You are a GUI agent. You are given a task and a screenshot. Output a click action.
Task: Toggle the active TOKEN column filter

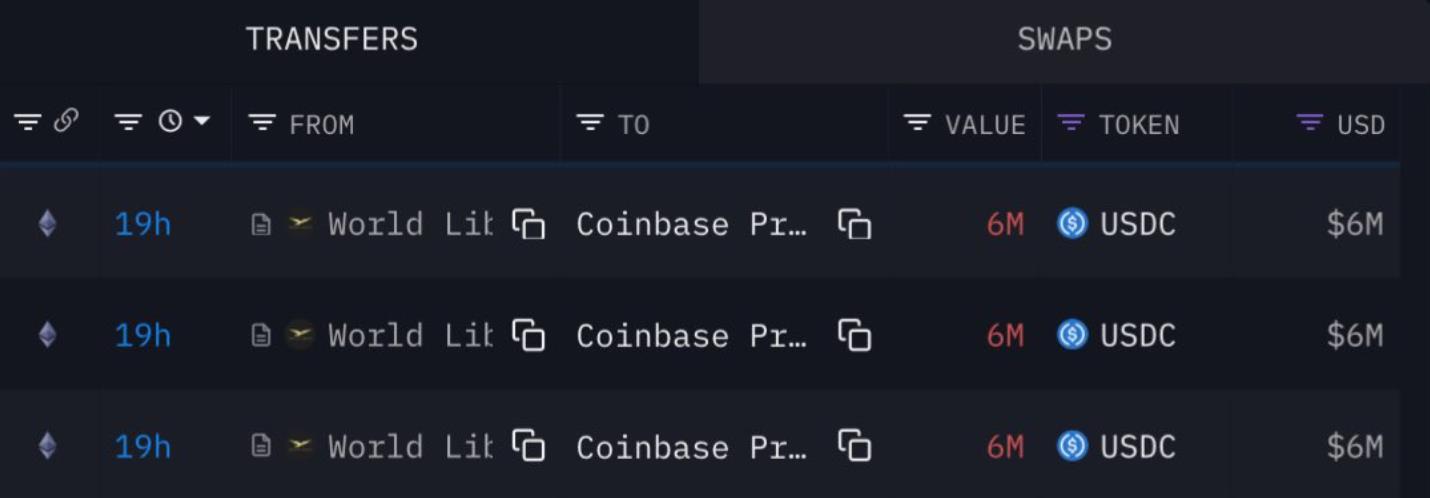tap(1071, 123)
